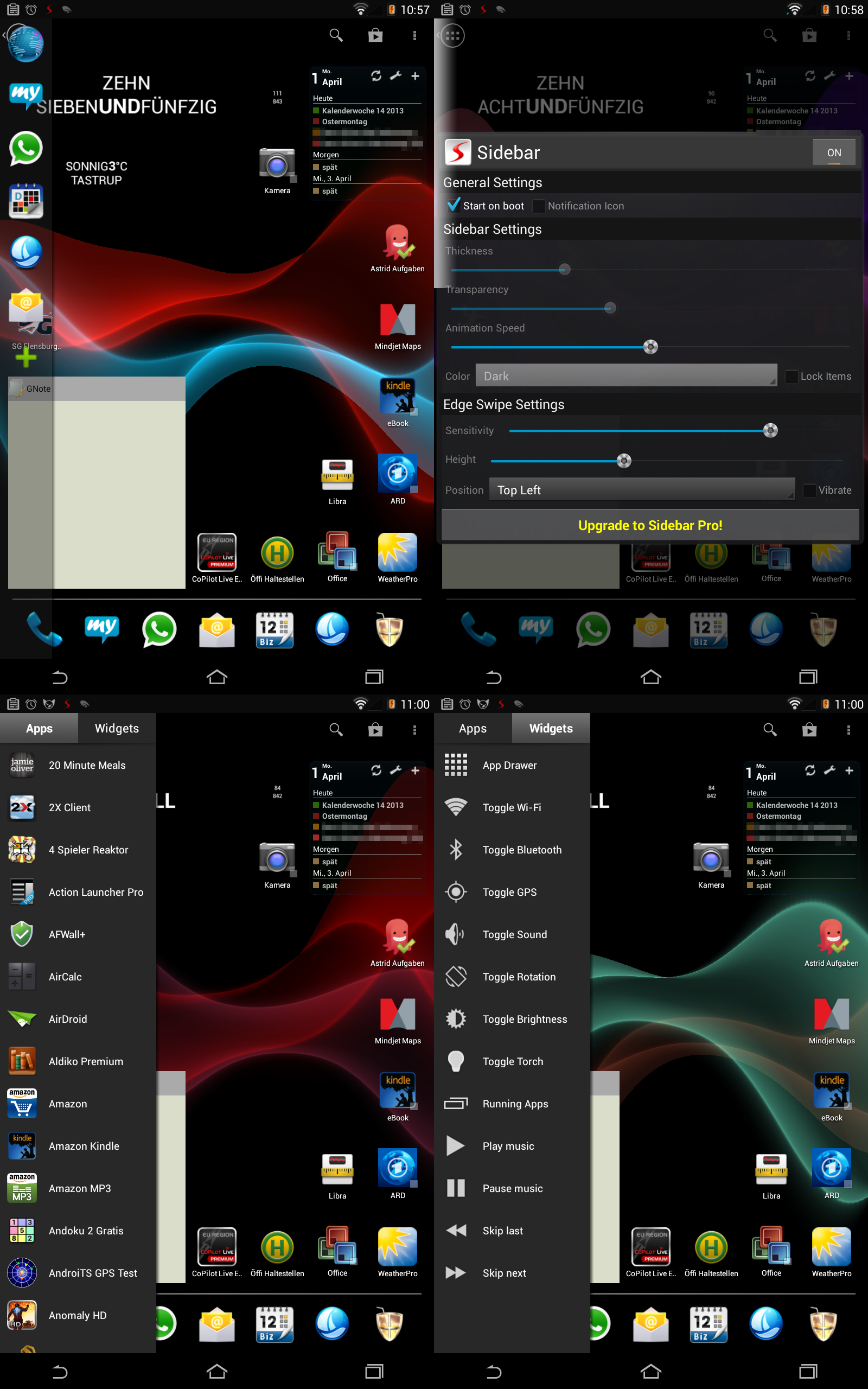The width and height of the screenshot is (868, 1389).
Task: Click Sensitivity slider knob
Action: (770, 430)
